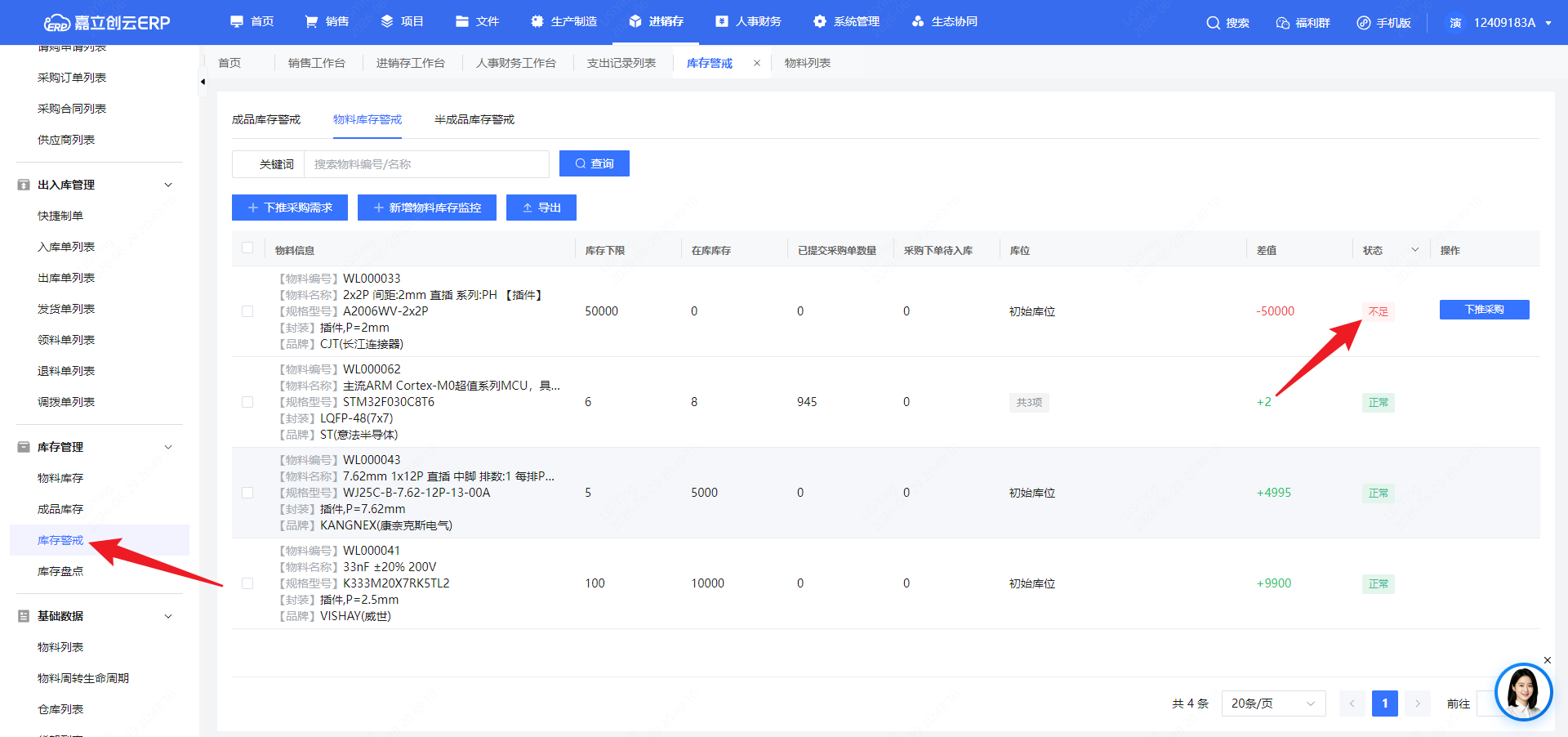1568x737 pixels.
Task: Click the 下推采购需求 button
Action: point(290,208)
